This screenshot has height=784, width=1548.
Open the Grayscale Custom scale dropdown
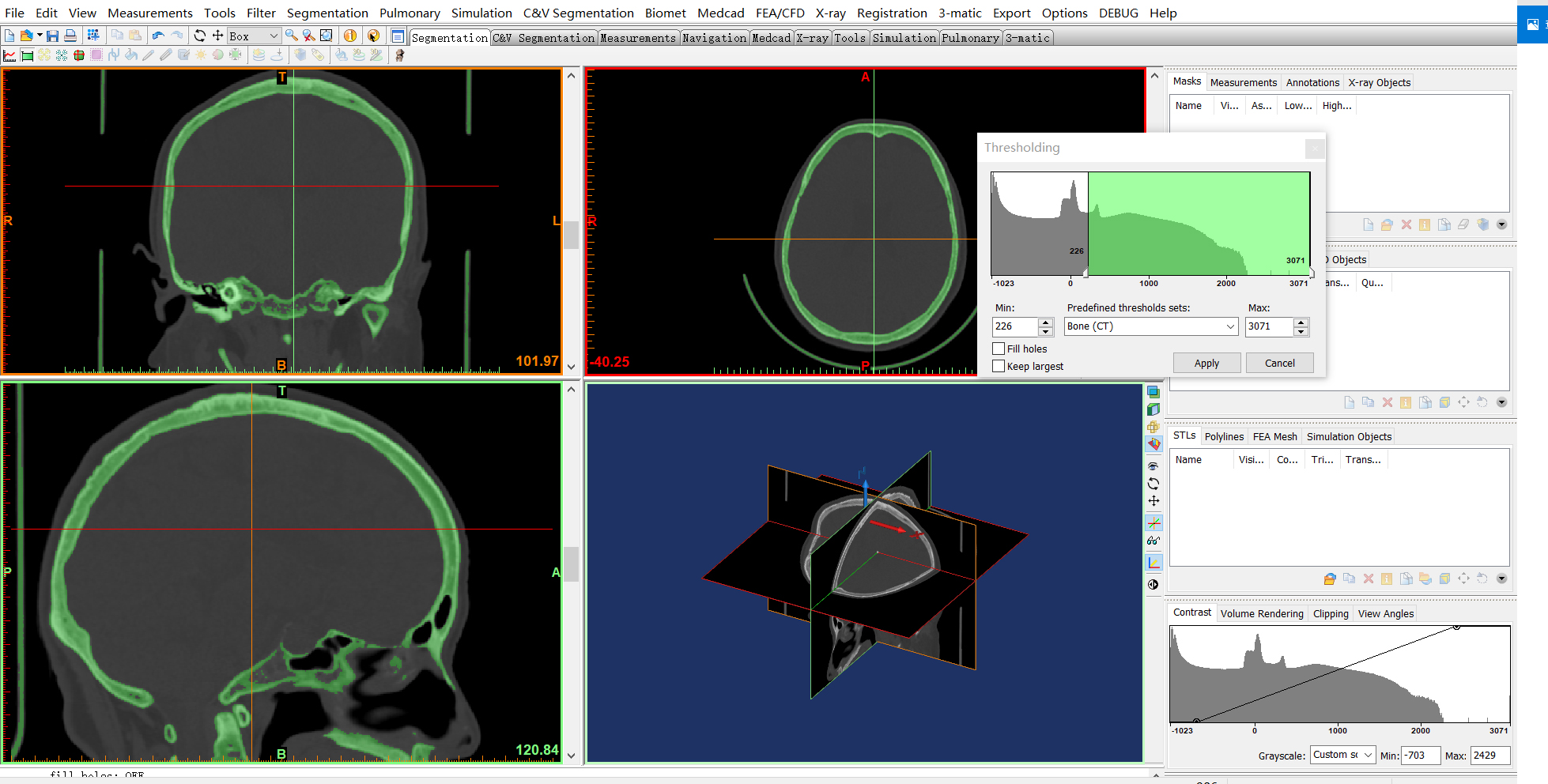(x=1342, y=755)
